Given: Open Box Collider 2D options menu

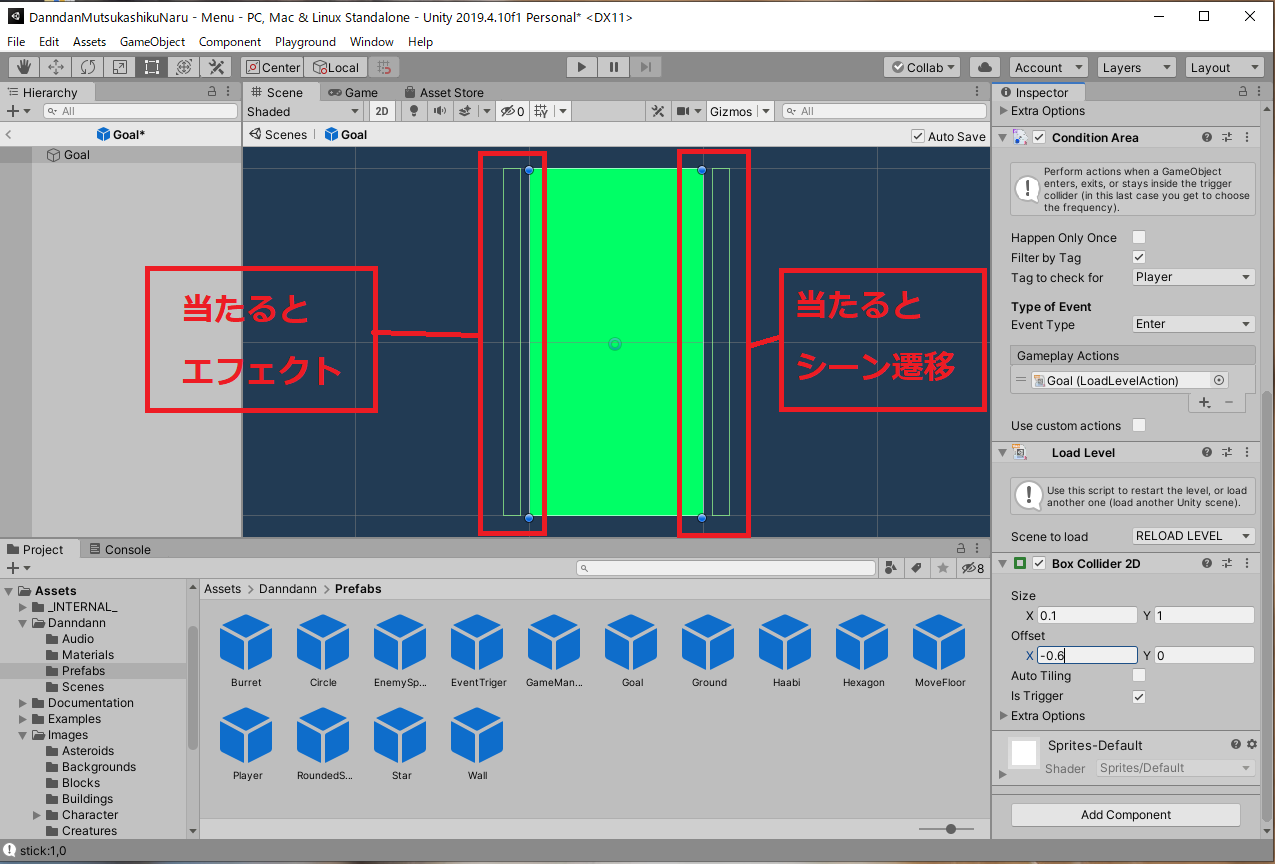Looking at the screenshot, I should tap(1248, 564).
